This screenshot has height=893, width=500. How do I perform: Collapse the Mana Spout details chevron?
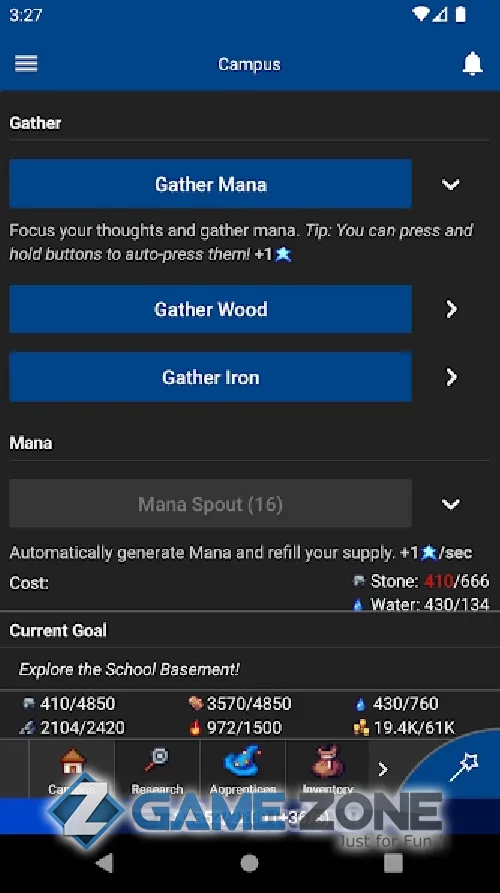450,504
